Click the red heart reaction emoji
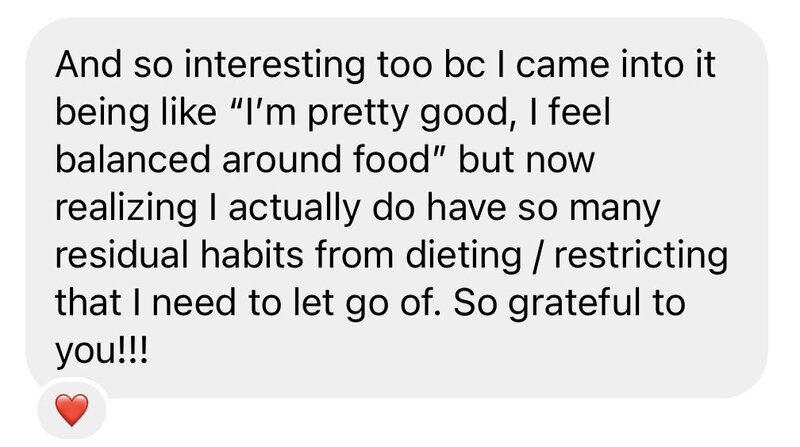This screenshot has width=800, height=447. coord(72,410)
